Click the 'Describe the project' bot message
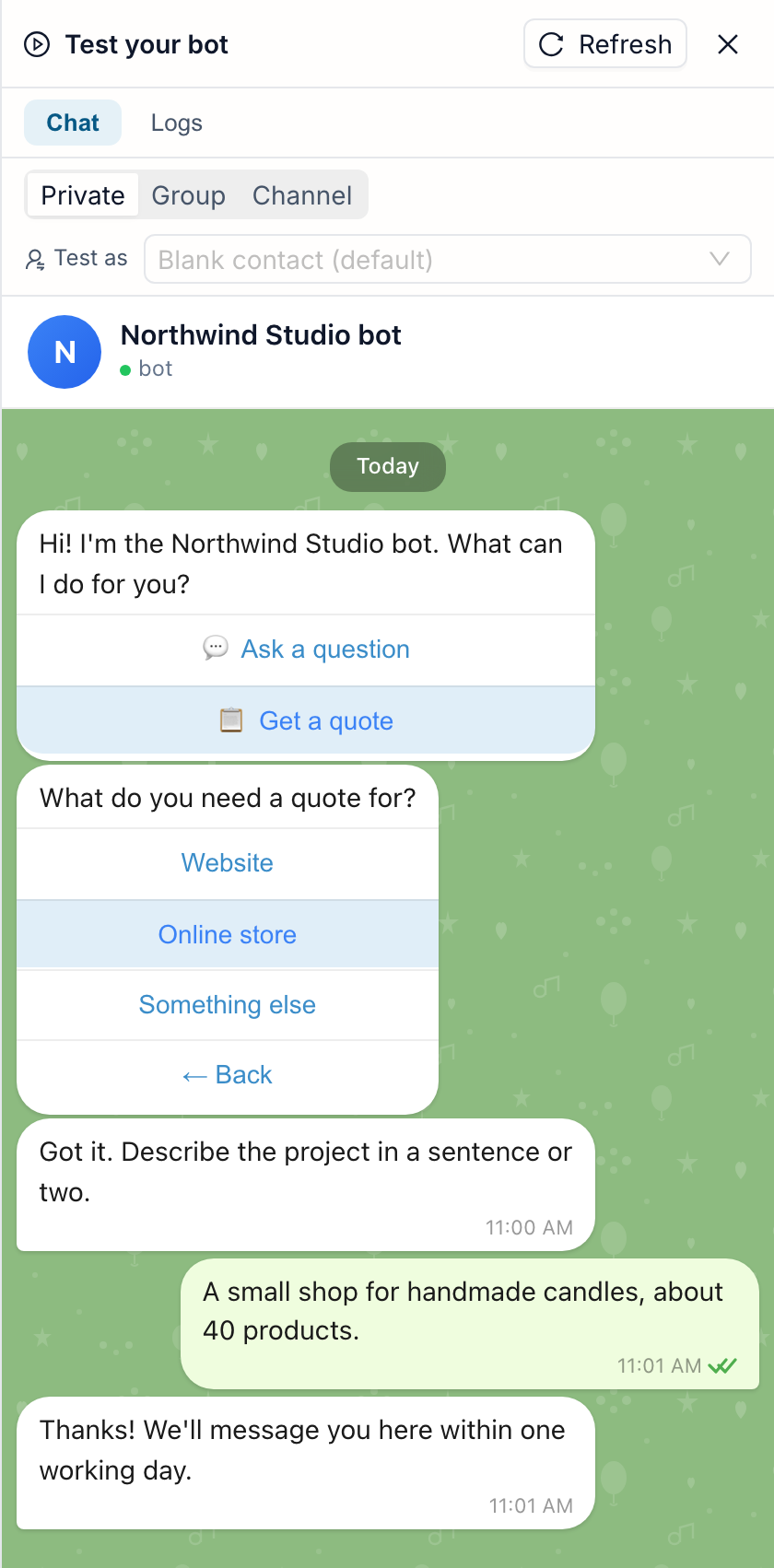The height and width of the screenshot is (1568, 774). 306,1185
